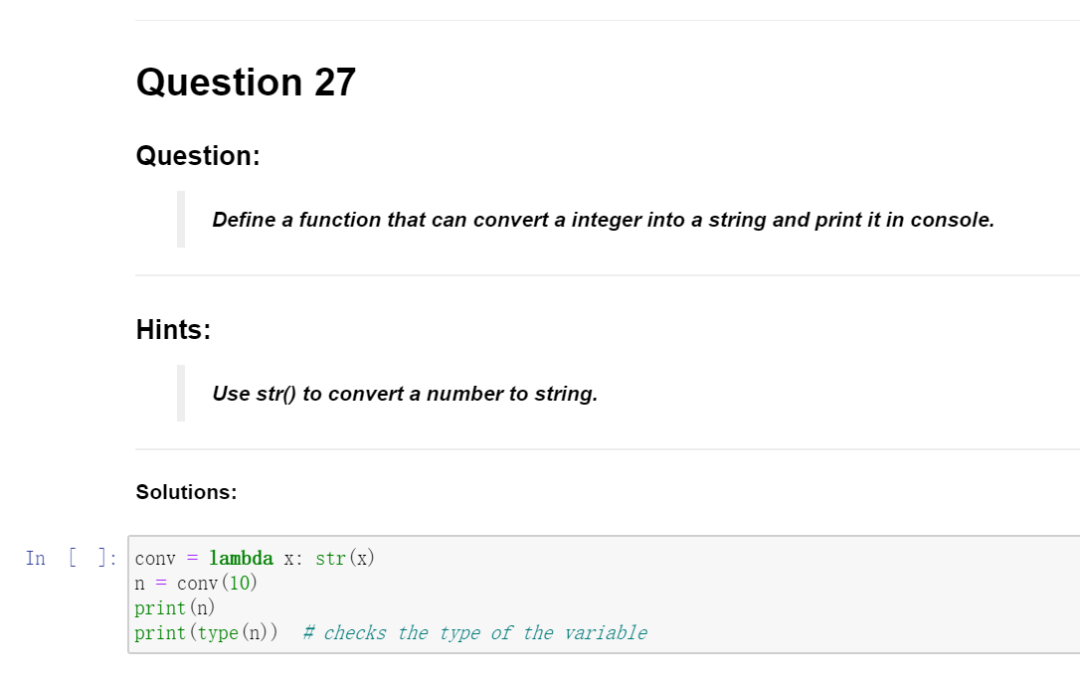1080x681 pixels.
Task: Click the number 10 in the conv call
Action: coord(240,583)
